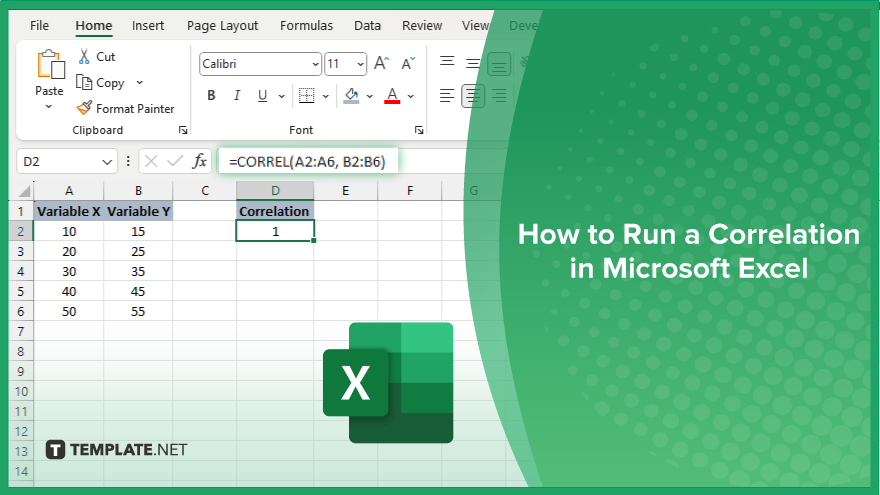Click the Copy icon
The image size is (880, 495).
84,82
